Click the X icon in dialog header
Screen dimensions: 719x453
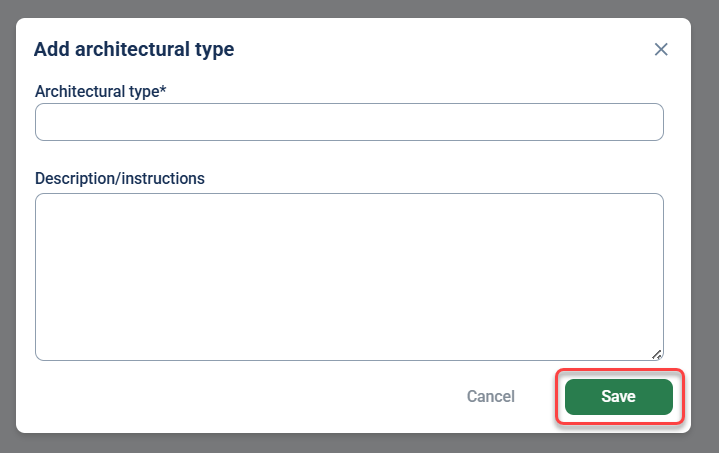pyautogui.click(x=660, y=49)
